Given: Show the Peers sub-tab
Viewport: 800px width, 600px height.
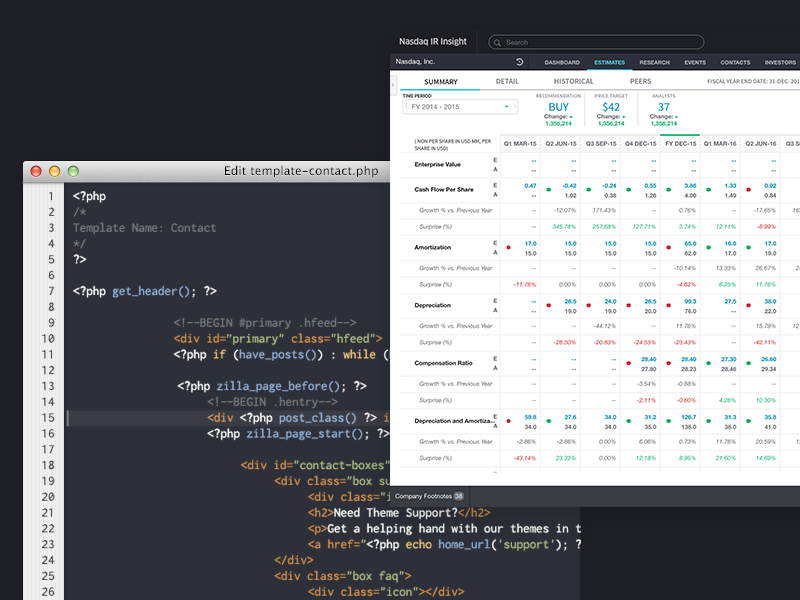Looking at the screenshot, I should point(640,82).
